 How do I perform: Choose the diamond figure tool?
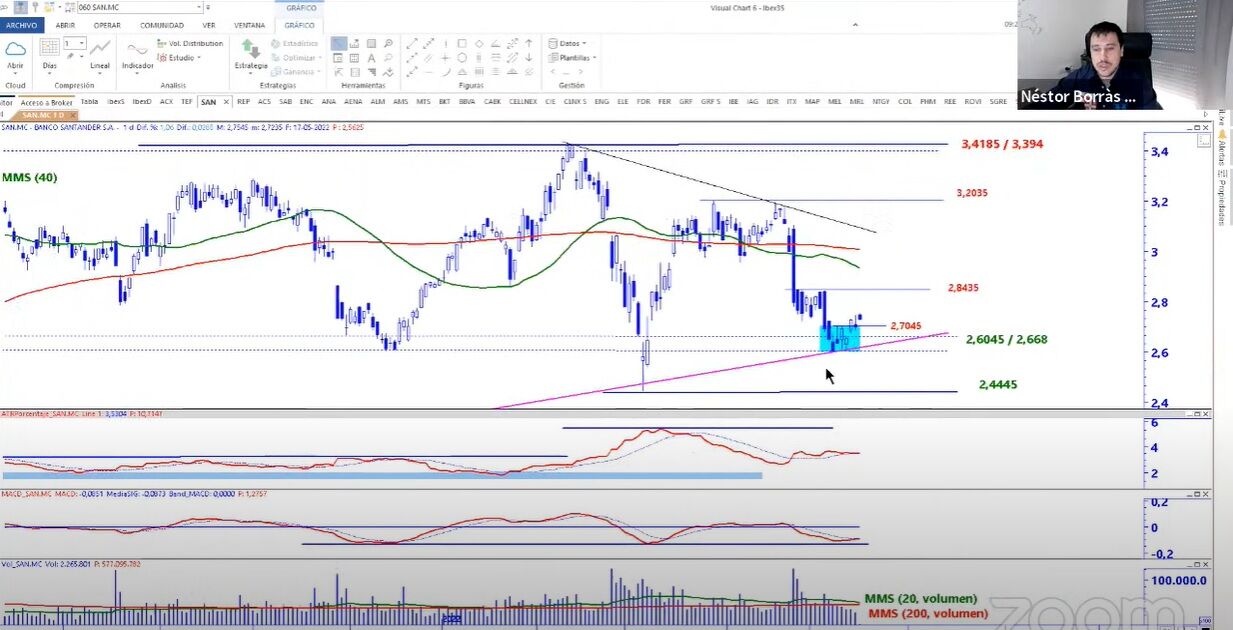coord(479,43)
